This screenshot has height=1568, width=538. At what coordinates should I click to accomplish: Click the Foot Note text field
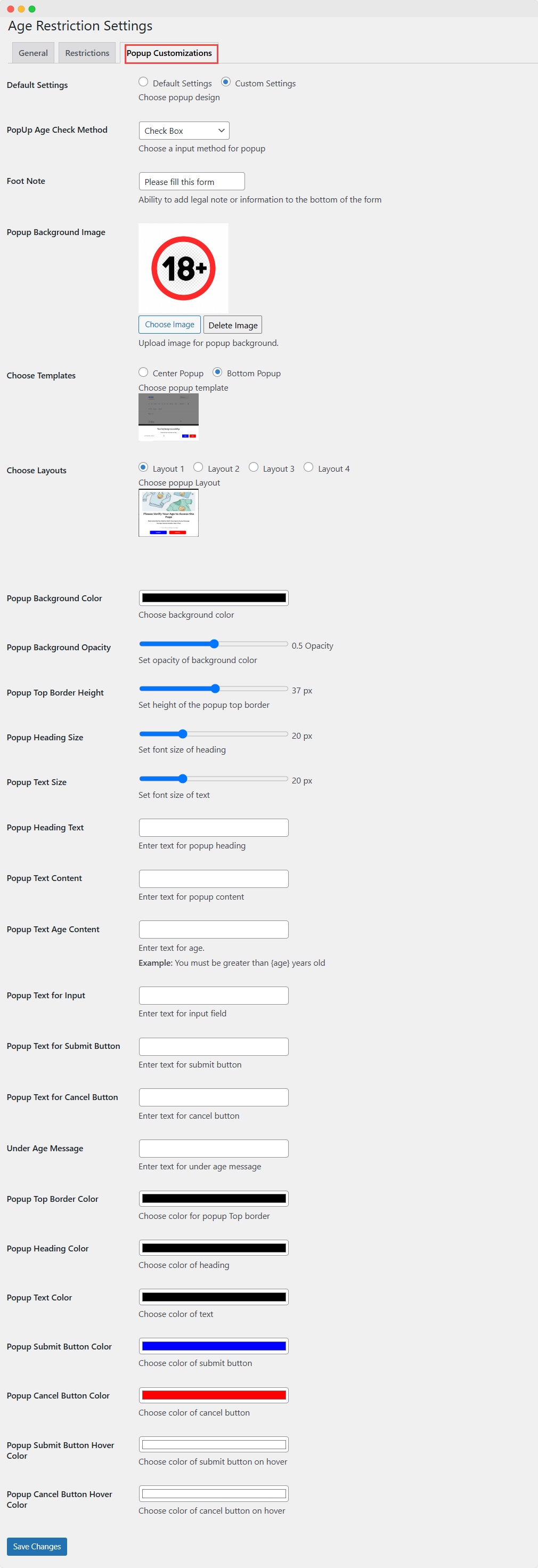(x=191, y=181)
